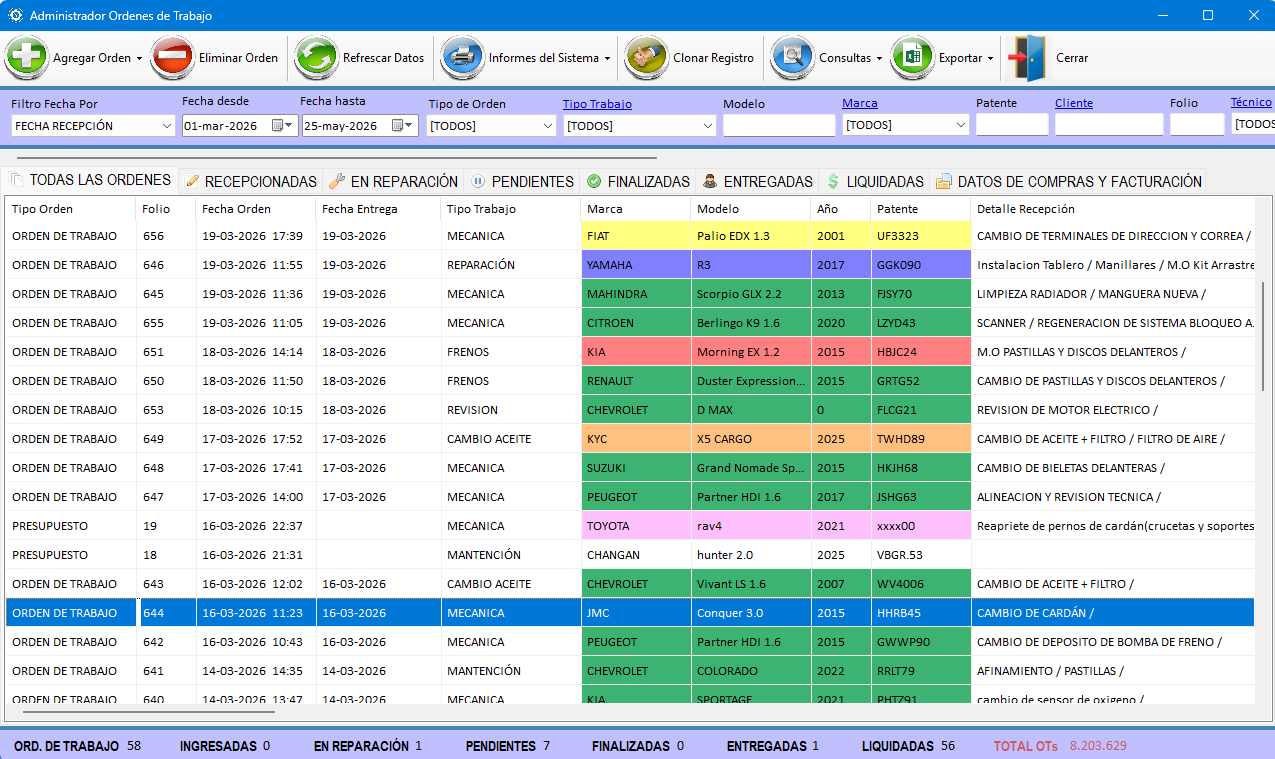Click the printer Informes del Sistema icon
Viewport: 1275px width, 759px height.
point(462,58)
